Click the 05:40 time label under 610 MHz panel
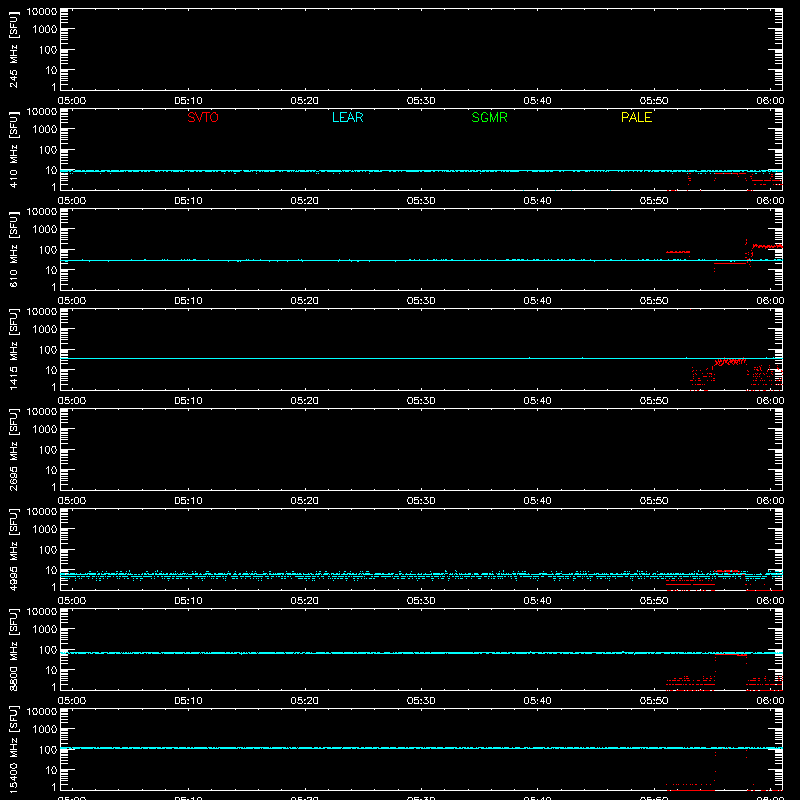The height and width of the screenshot is (800, 800). [x=537, y=301]
